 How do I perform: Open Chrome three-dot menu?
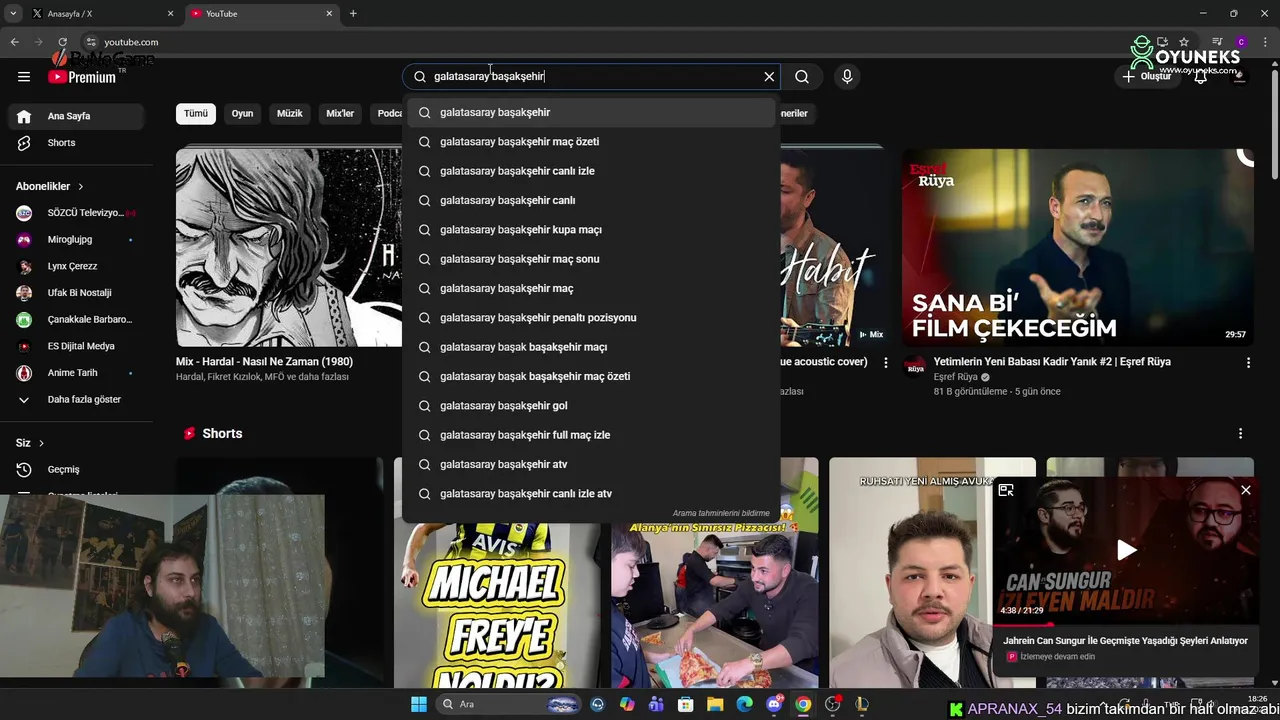(1263, 42)
